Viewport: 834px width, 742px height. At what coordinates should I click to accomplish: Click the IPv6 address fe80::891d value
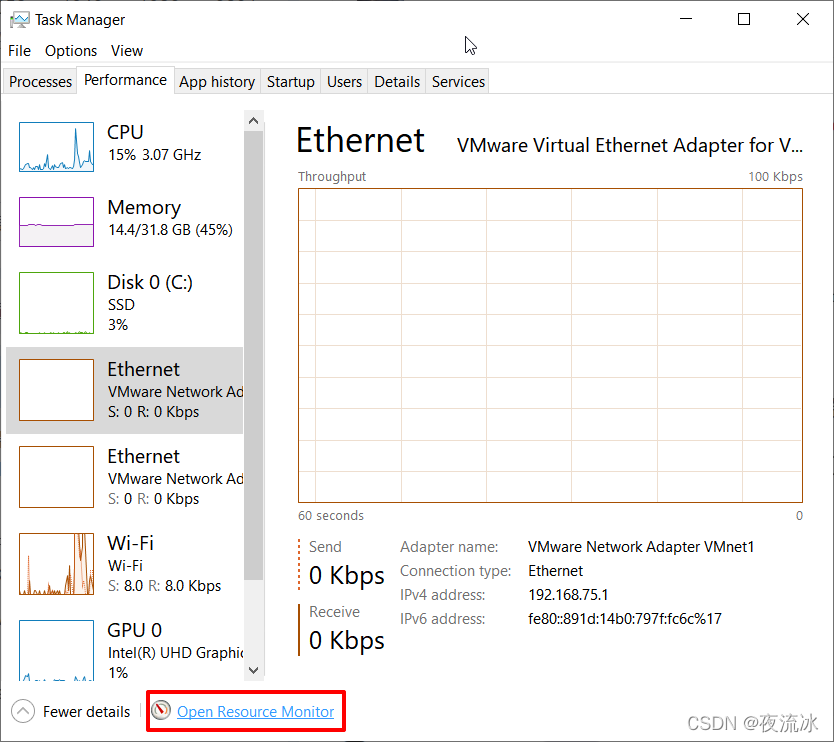625,619
